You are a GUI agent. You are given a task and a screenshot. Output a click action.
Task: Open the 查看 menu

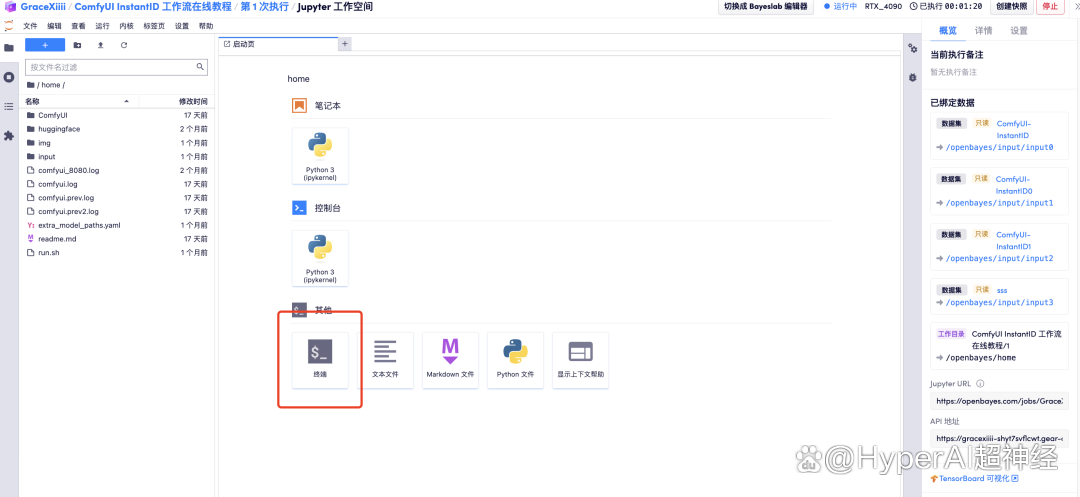coord(79,26)
